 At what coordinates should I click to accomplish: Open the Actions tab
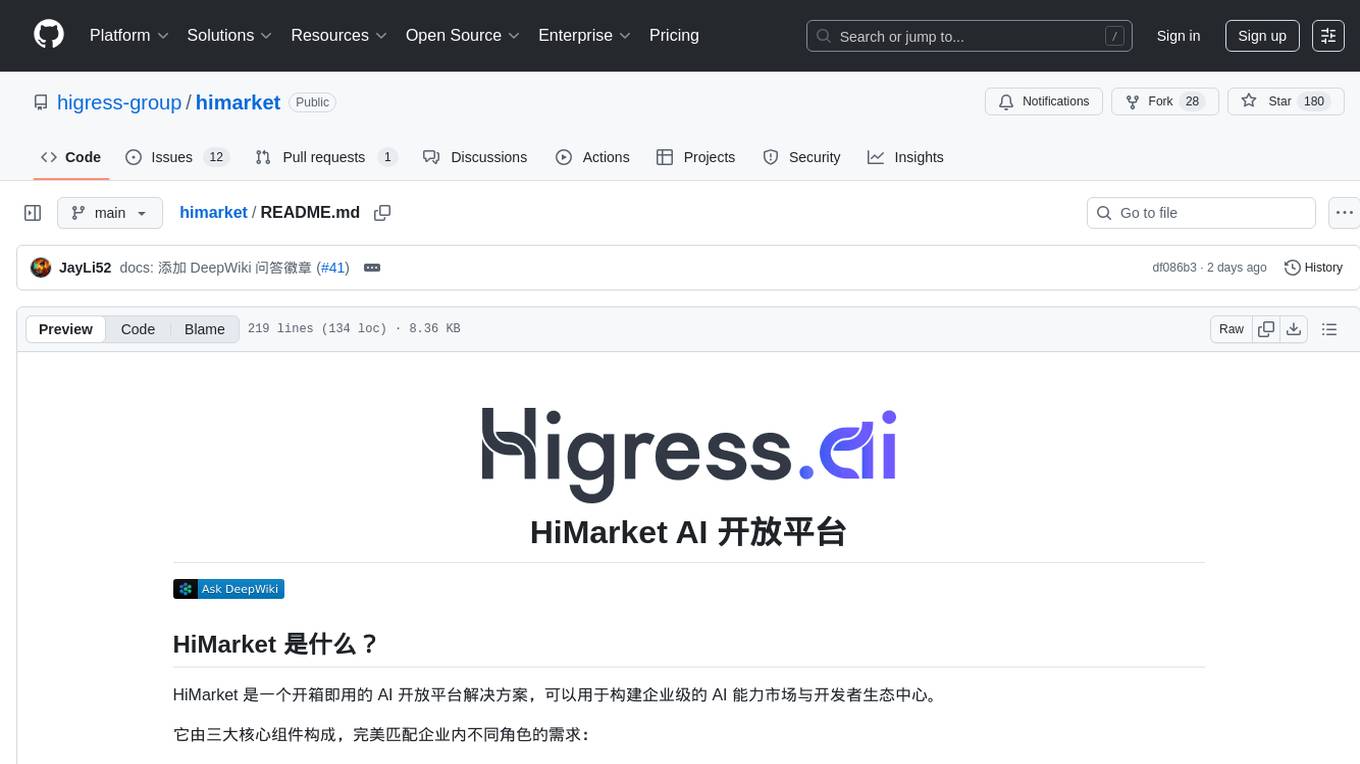pos(593,157)
